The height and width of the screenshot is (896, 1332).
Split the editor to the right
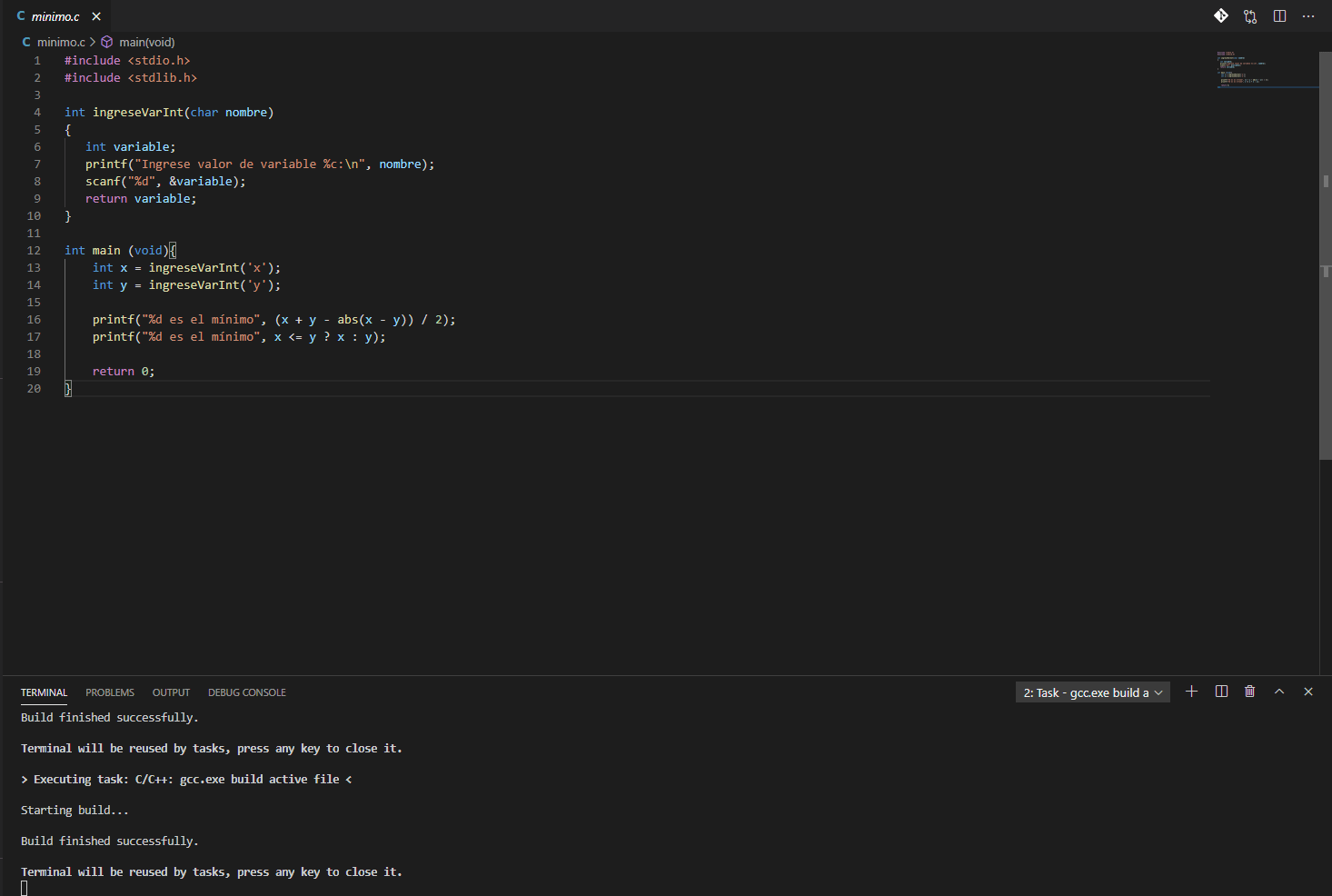click(1279, 16)
